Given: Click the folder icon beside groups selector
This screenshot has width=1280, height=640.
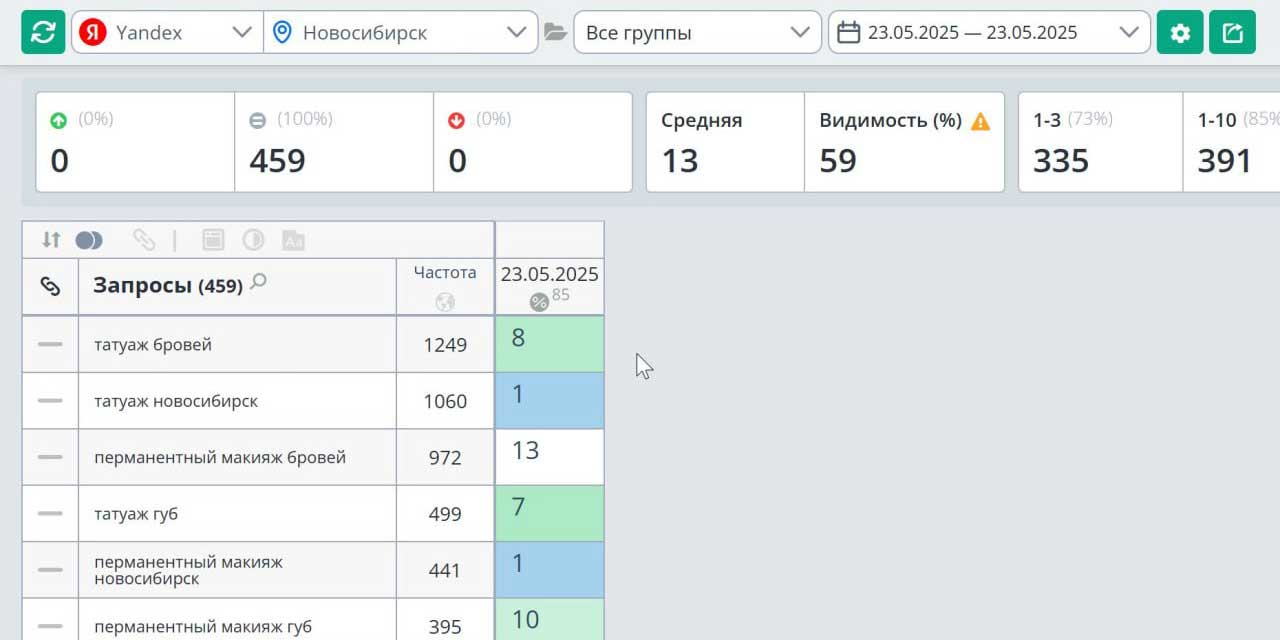Looking at the screenshot, I should (x=555, y=32).
